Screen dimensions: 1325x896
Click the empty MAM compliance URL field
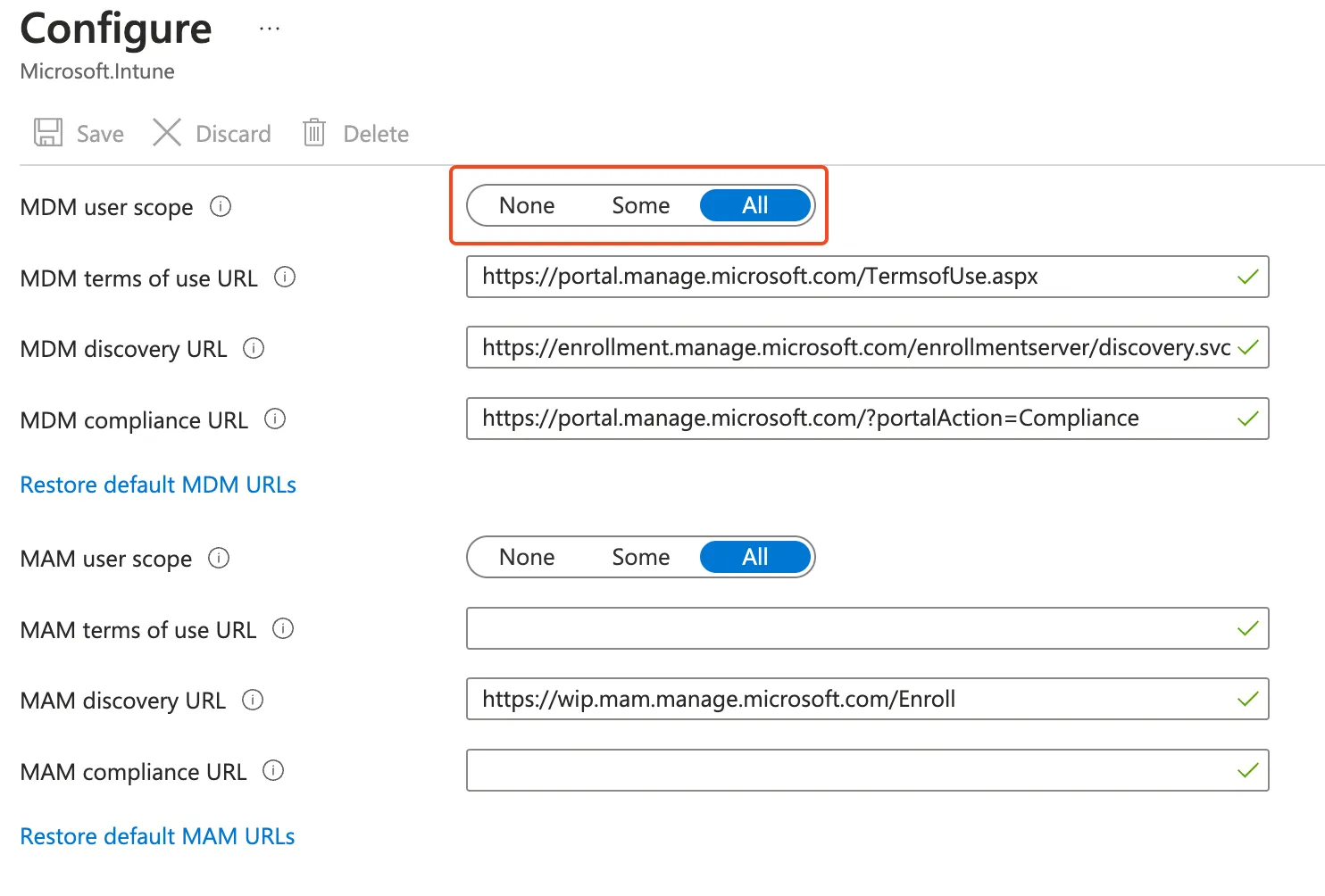click(x=867, y=770)
